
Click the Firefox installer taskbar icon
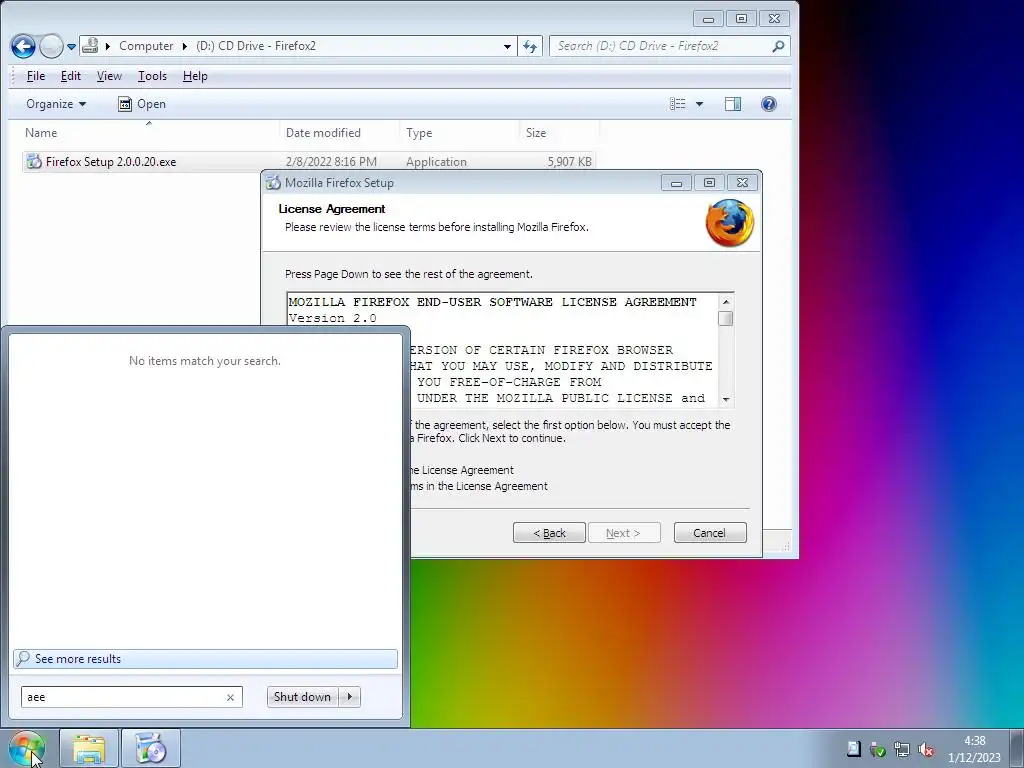pyautogui.click(x=151, y=749)
